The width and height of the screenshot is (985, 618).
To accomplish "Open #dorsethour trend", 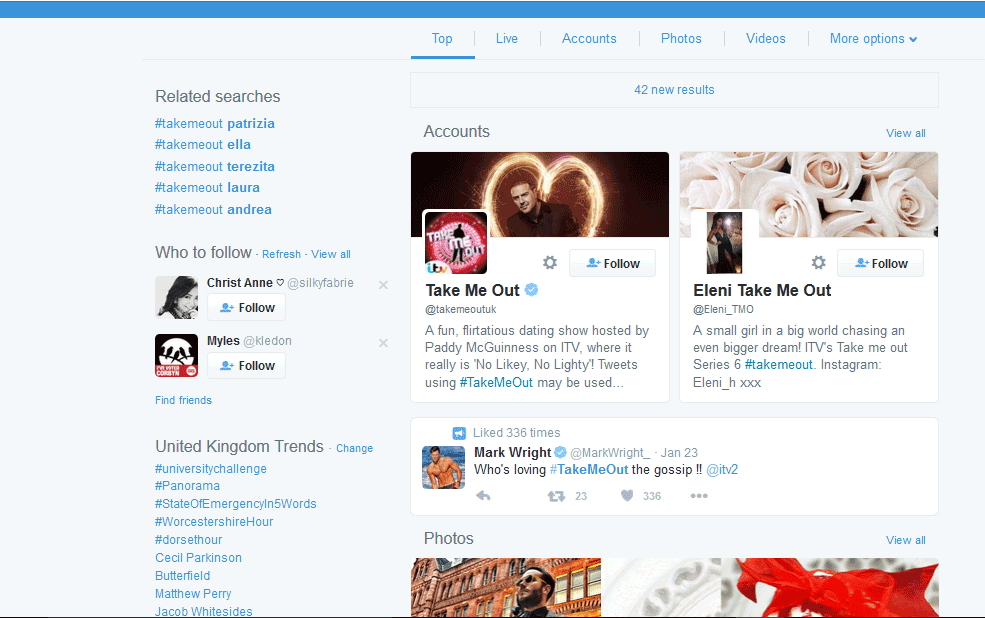I will pos(188,539).
